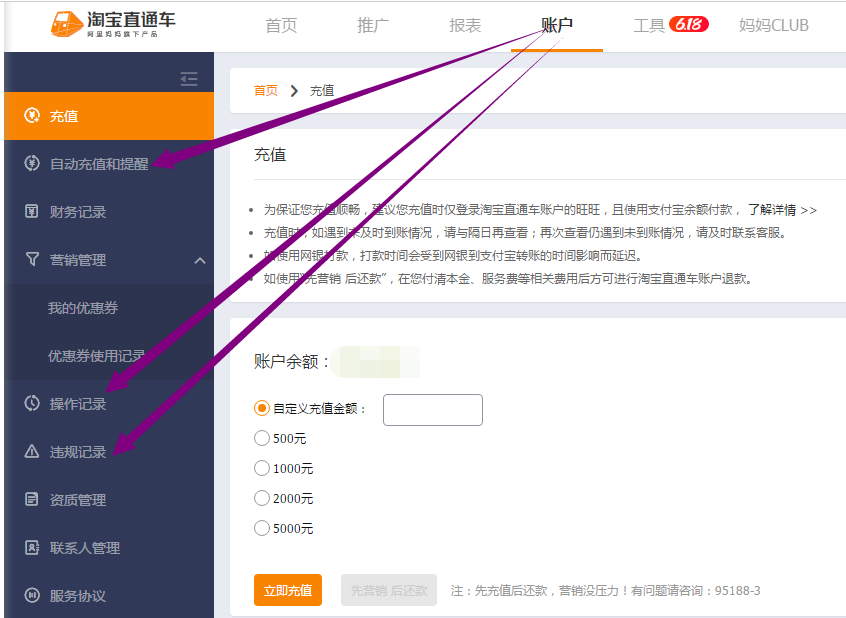This screenshot has width=846, height=618.
Task: Choose the 1000元 recharge amount
Action: (262, 468)
